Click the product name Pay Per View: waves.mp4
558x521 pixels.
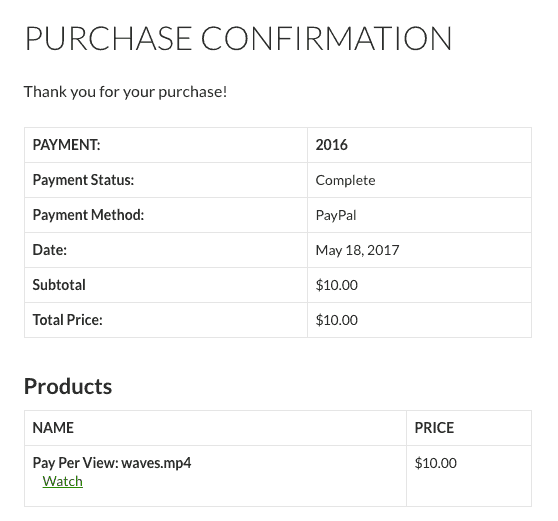(112, 463)
